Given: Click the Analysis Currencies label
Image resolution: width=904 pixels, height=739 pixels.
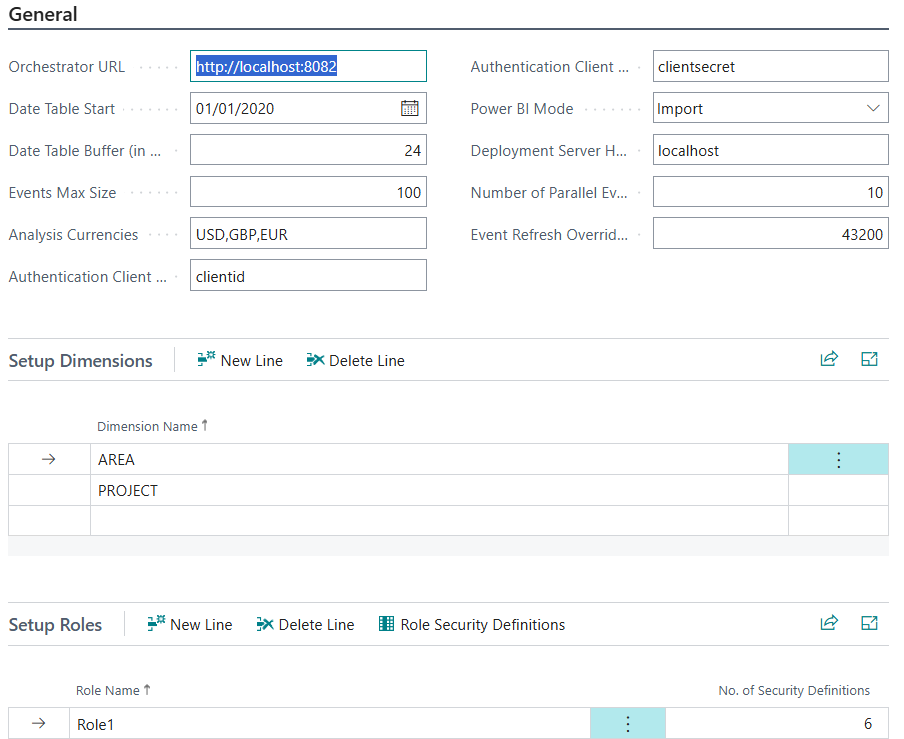Looking at the screenshot, I should coord(73,235).
